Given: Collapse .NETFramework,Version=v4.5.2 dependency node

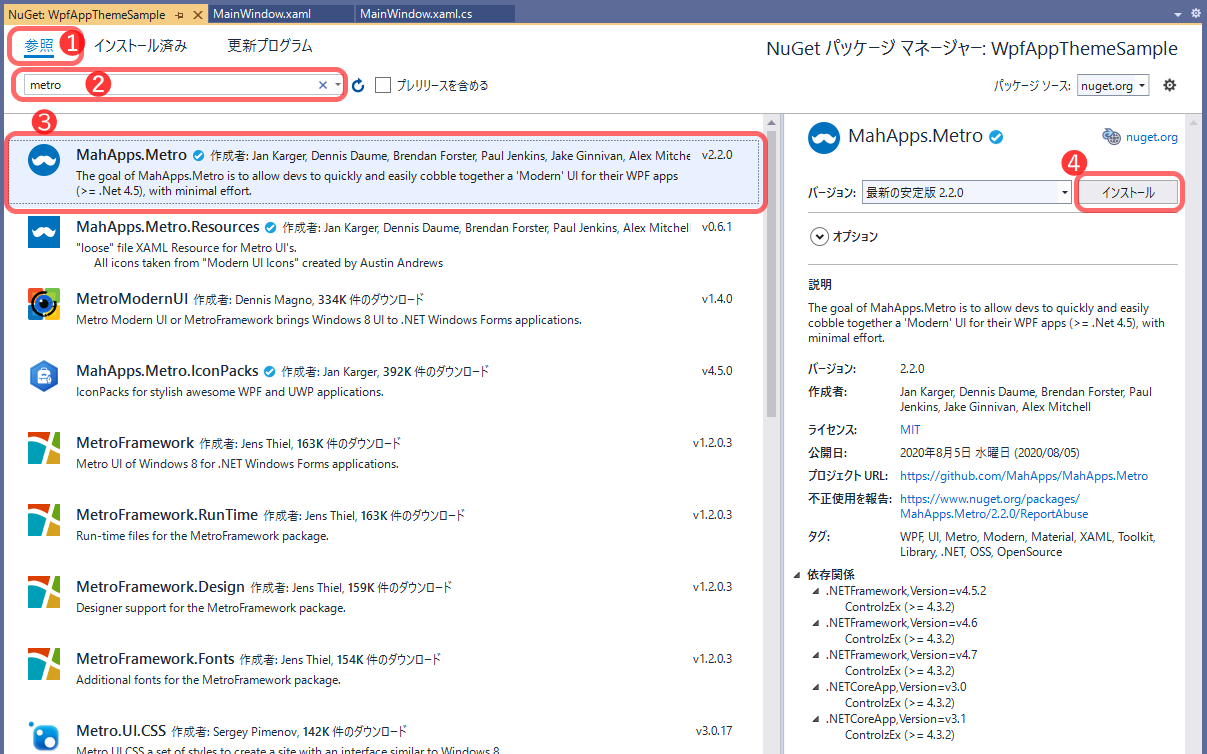Looking at the screenshot, I should coord(815,591).
